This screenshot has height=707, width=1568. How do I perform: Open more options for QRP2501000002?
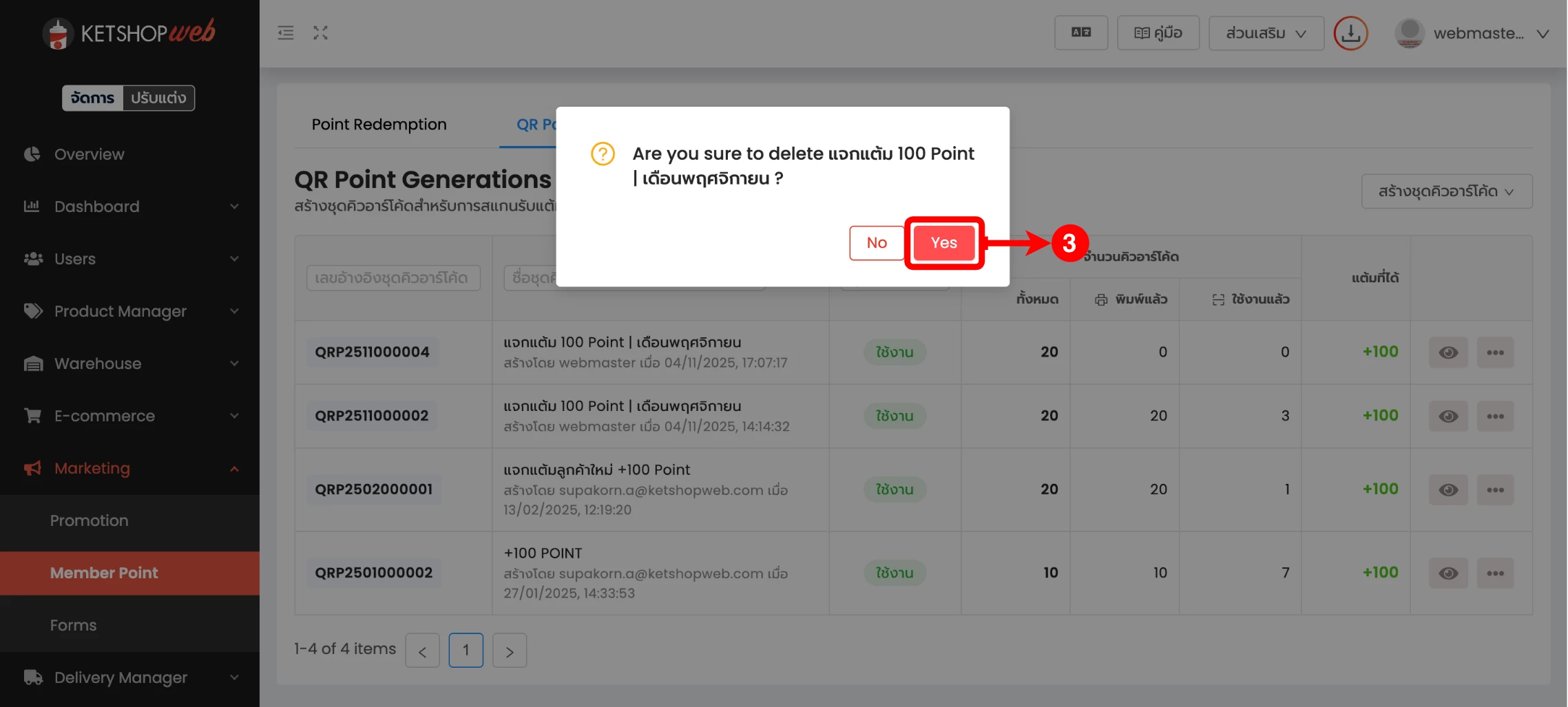[1495, 573]
